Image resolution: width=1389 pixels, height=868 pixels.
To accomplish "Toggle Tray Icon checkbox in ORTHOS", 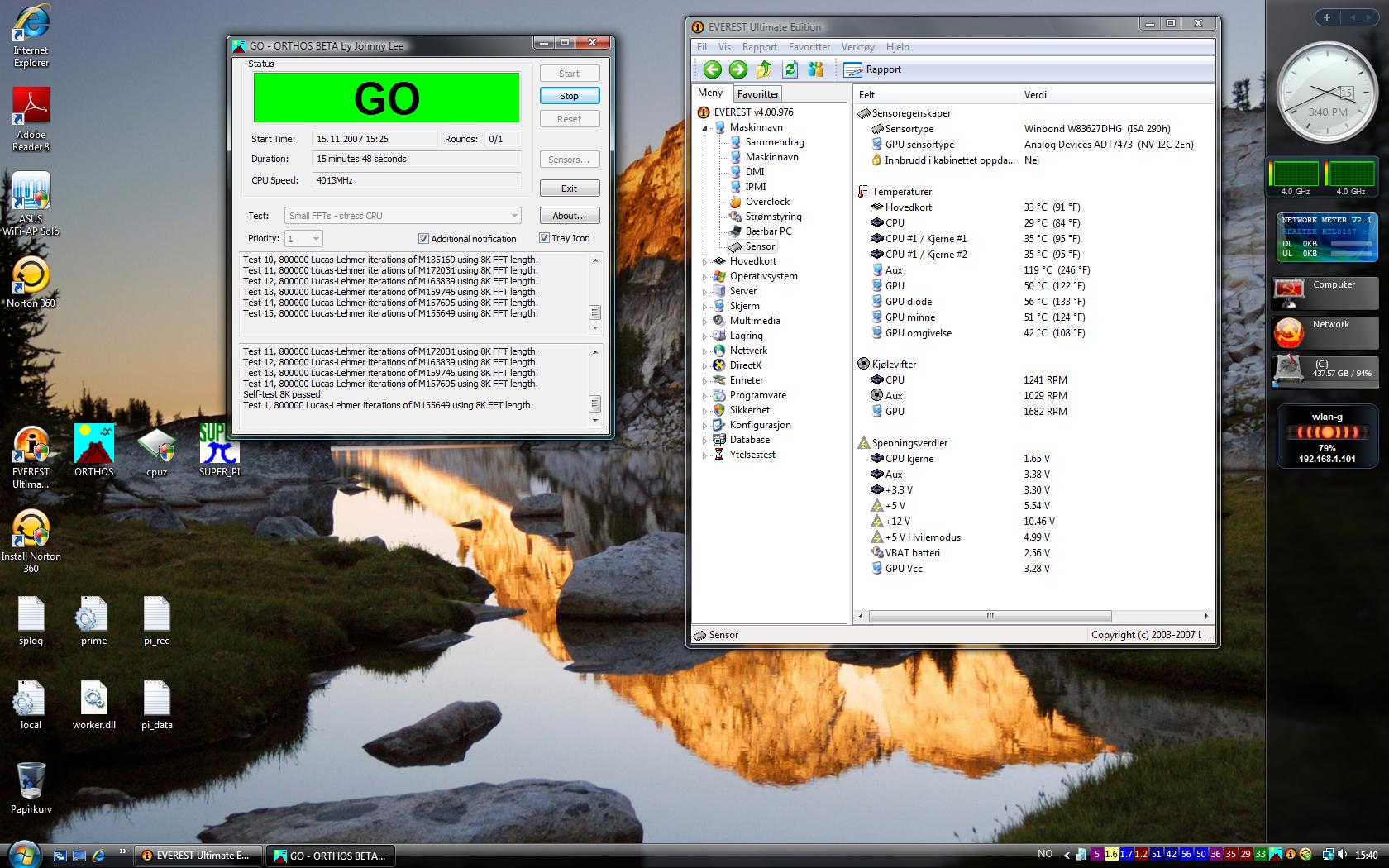I will pos(544,238).
